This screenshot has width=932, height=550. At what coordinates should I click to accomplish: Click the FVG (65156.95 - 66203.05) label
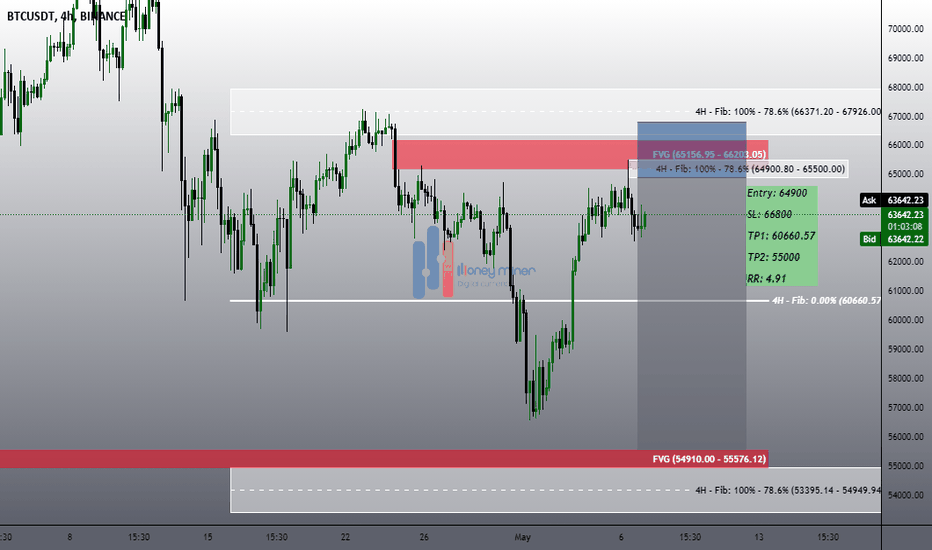coord(709,155)
